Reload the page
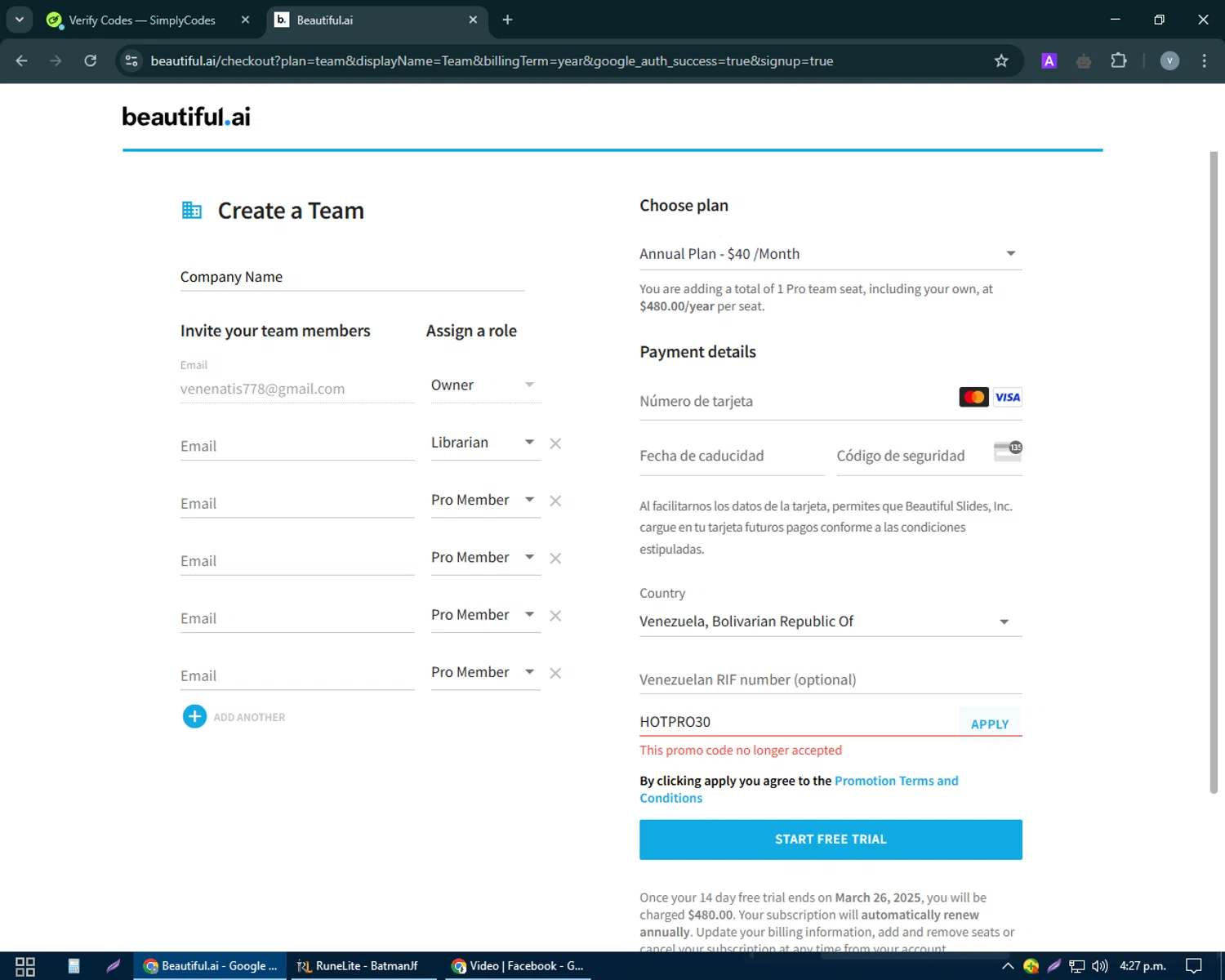 coord(91,60)
